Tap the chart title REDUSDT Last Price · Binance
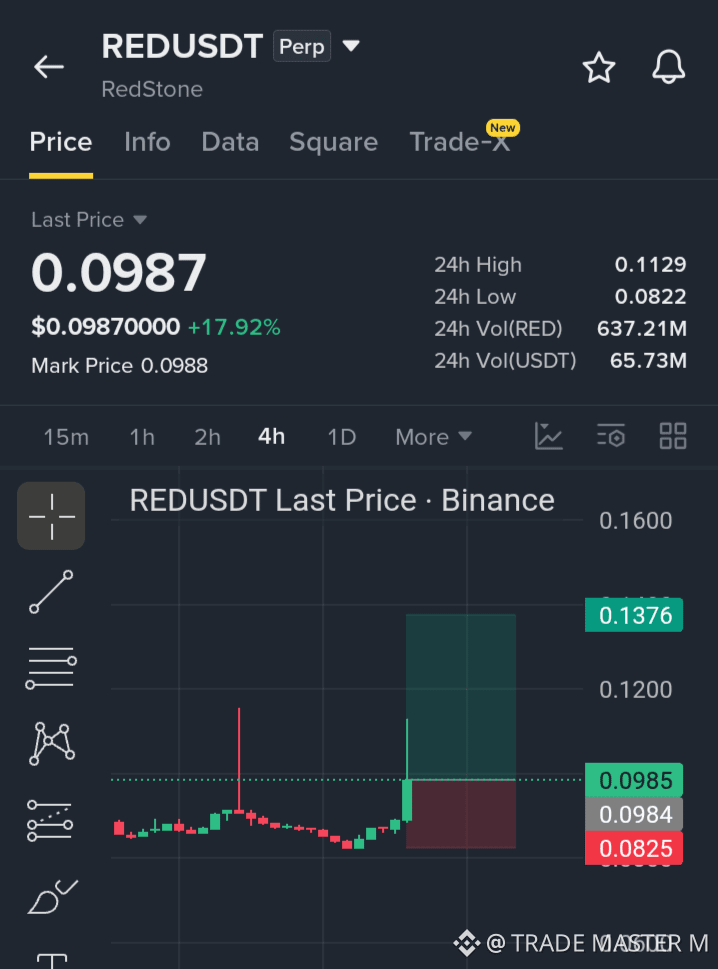This screenshot has height=969, width=718. [x=342, y=500]
